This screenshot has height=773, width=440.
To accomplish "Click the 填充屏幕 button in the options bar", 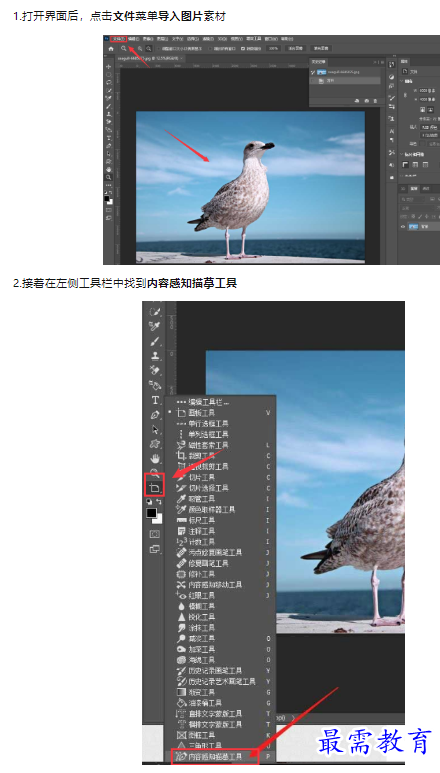I will (321, 48).
